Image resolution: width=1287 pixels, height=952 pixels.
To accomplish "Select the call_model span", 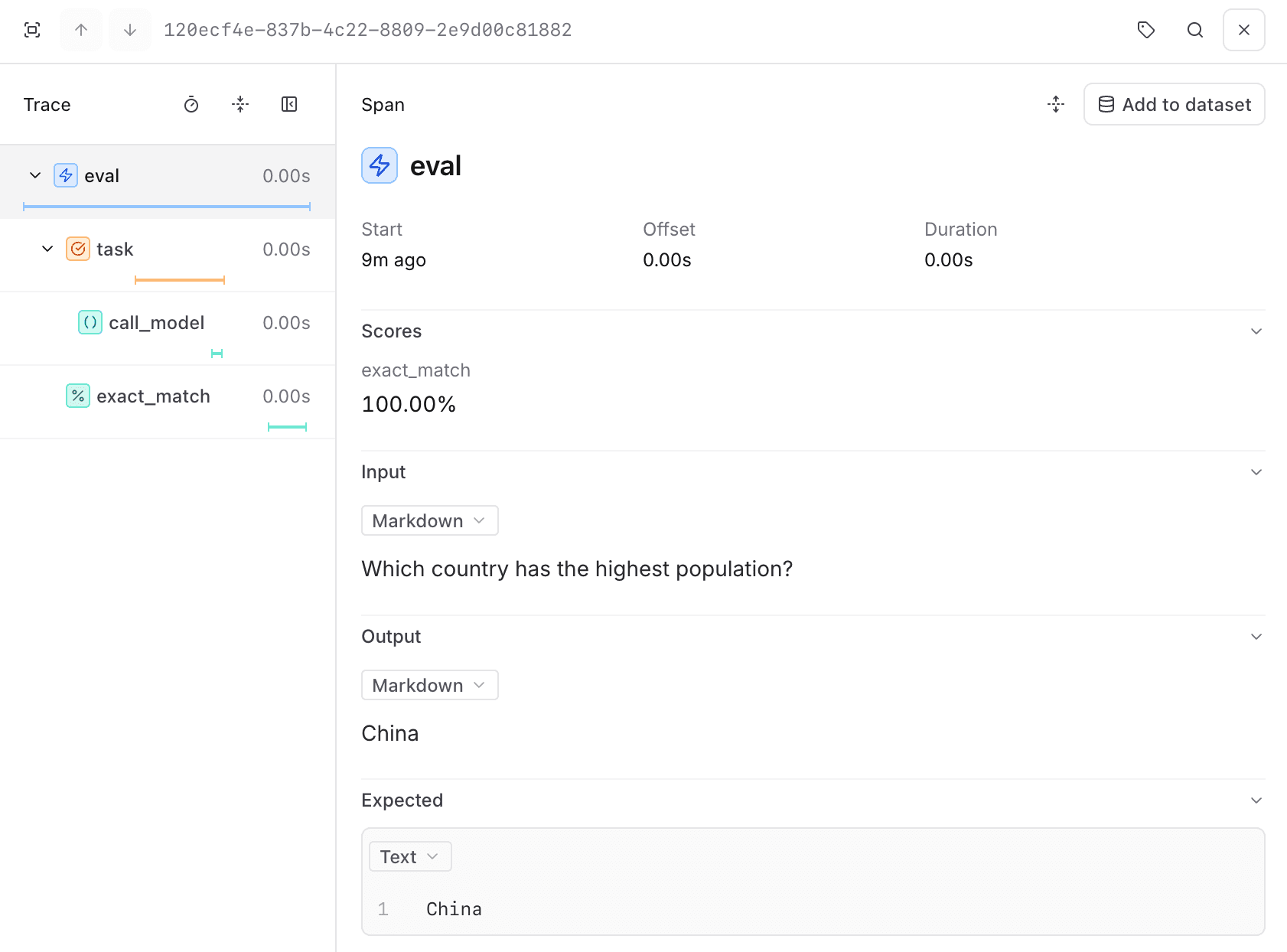I will (156, 323).
